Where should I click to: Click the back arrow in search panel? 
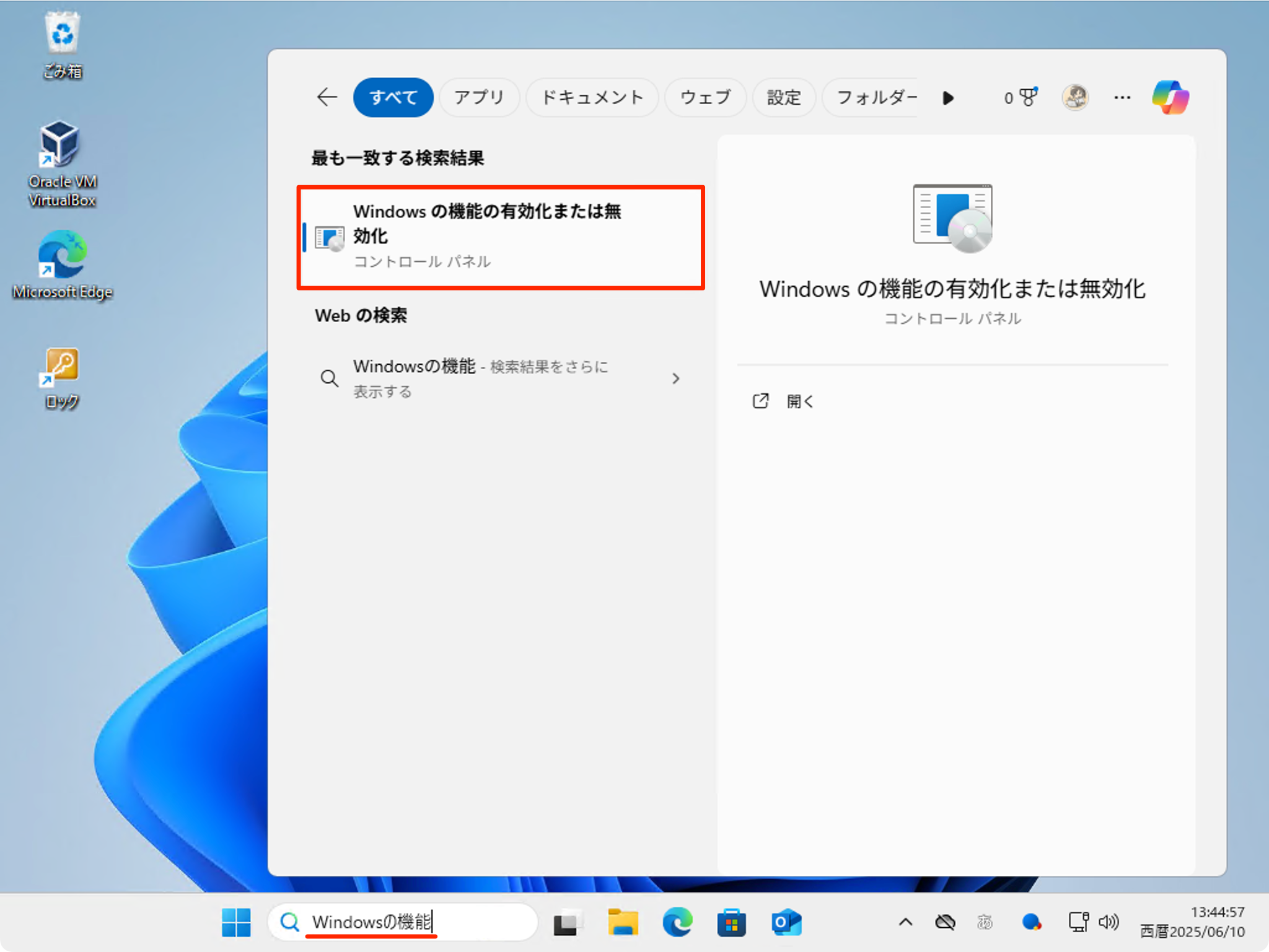[327, 97]
